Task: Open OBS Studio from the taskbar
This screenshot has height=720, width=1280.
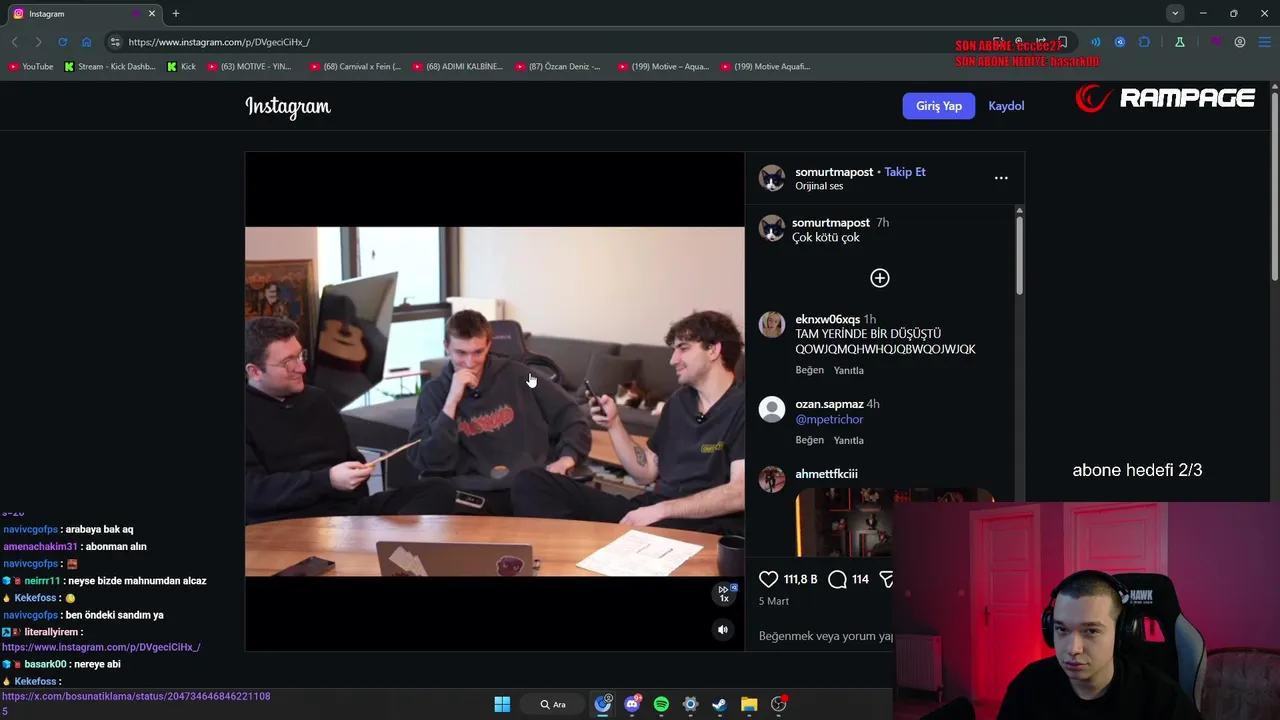Action: click(778, 704)
